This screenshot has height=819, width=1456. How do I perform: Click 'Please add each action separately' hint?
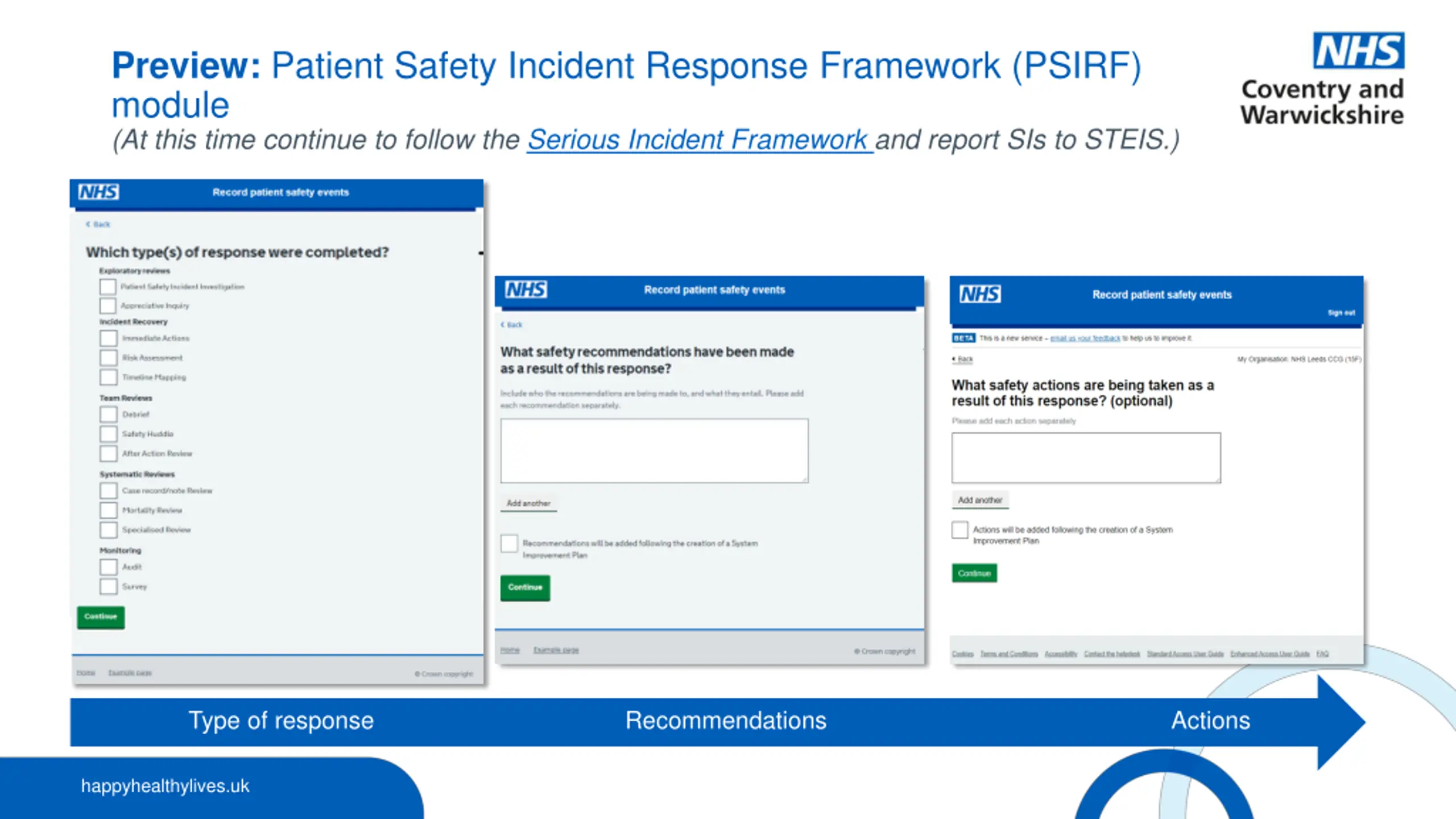click(1014, 421)
